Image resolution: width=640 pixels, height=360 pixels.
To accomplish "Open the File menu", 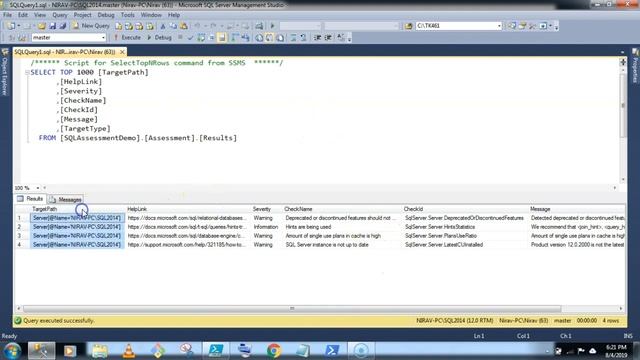I will (x=7, y=15).
